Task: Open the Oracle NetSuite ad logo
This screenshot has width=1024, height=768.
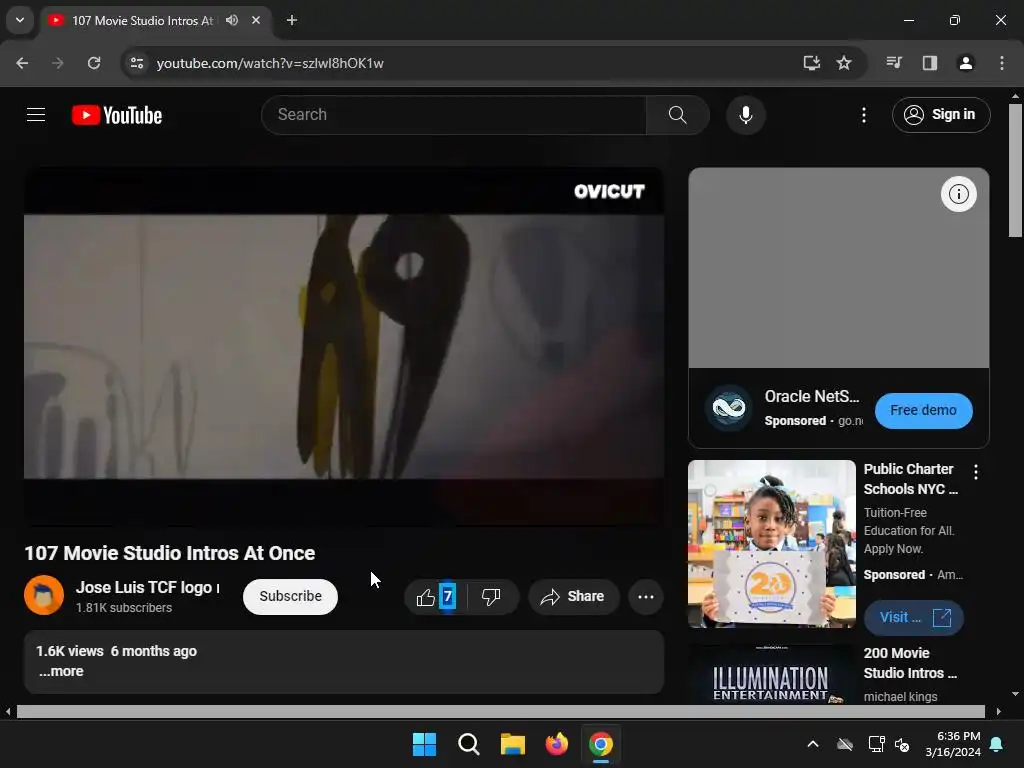Action: [x=728, y=408]
